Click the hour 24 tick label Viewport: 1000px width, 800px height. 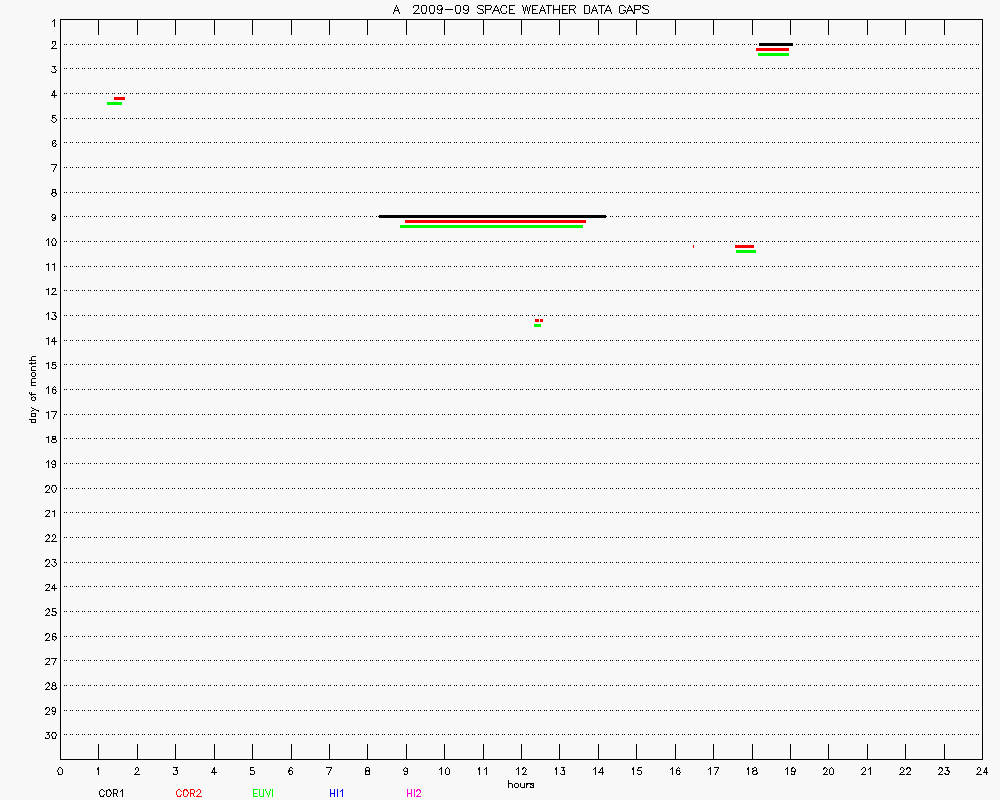(x=981, y=771)
